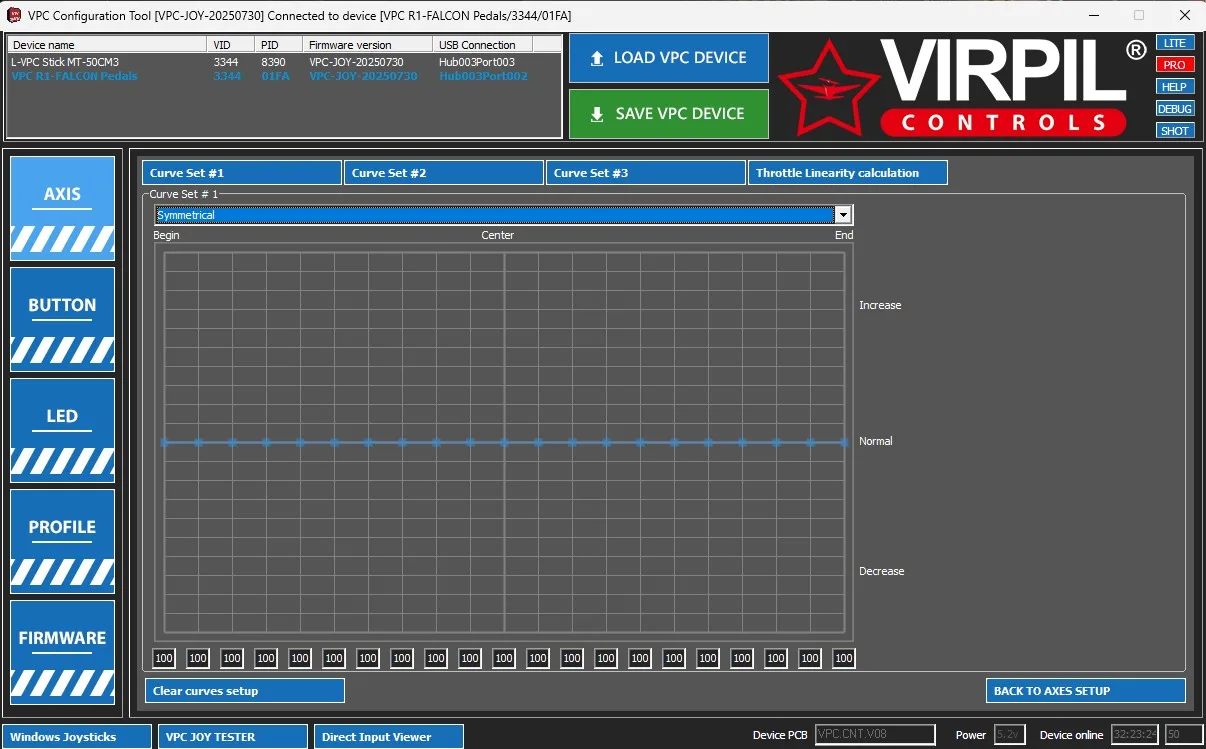
Task: Click the first 100 value box below Begin
Action: click(x=164, y=658)
